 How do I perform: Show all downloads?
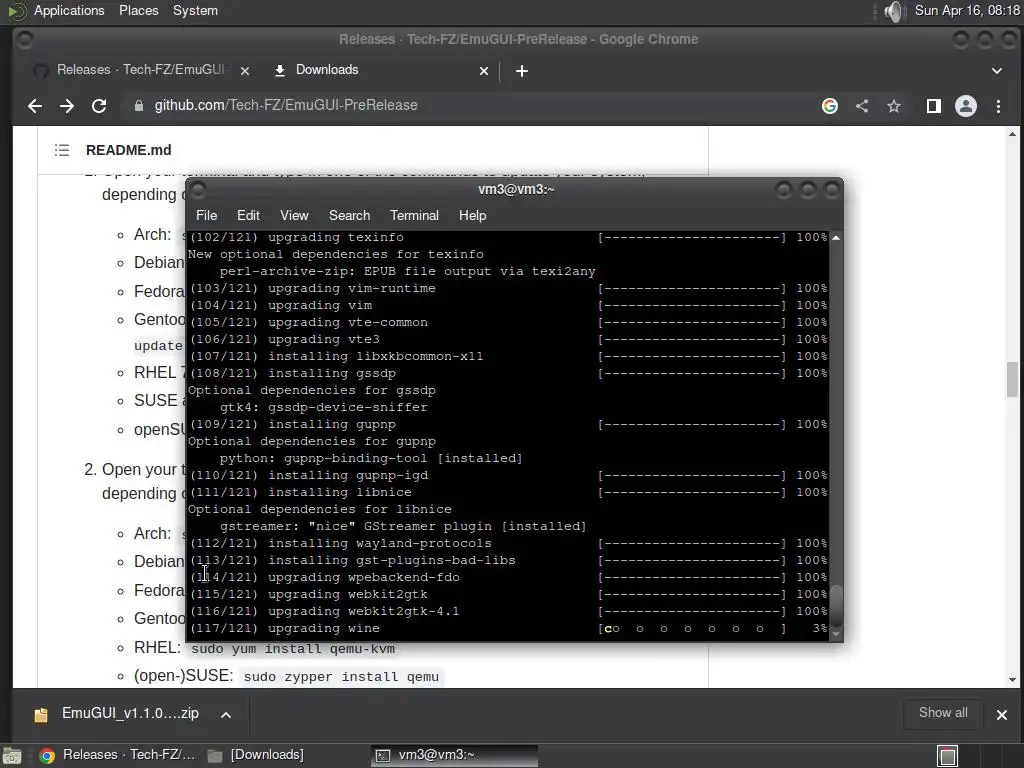click(x=943, y=712)
